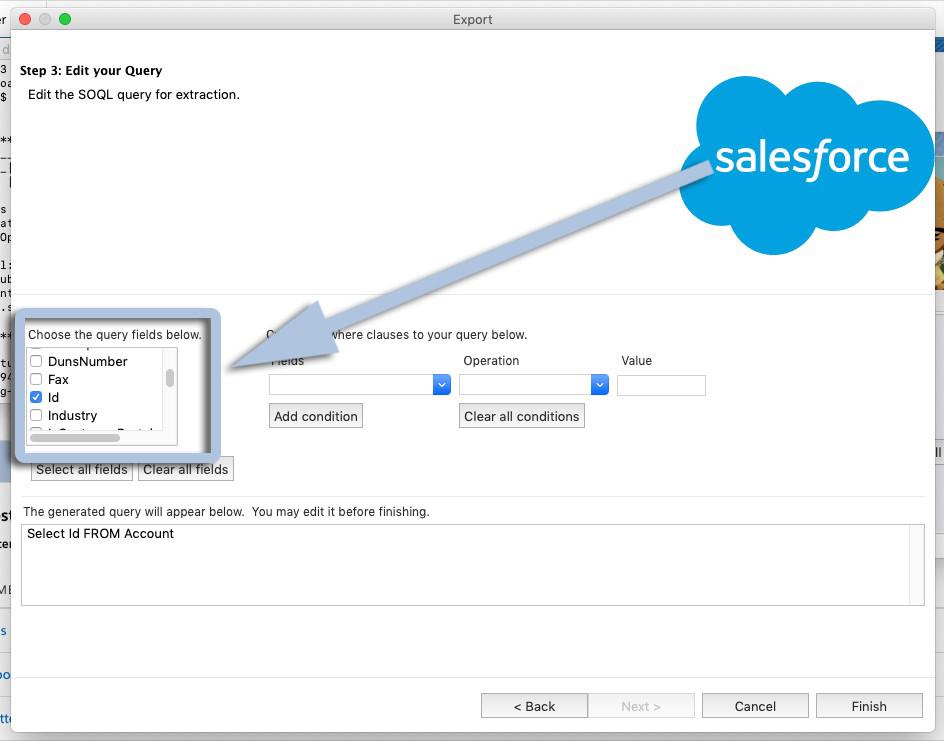Check the Industry field checkbox
Viewport: 944px width, 741px height.
tap(36, 415)
